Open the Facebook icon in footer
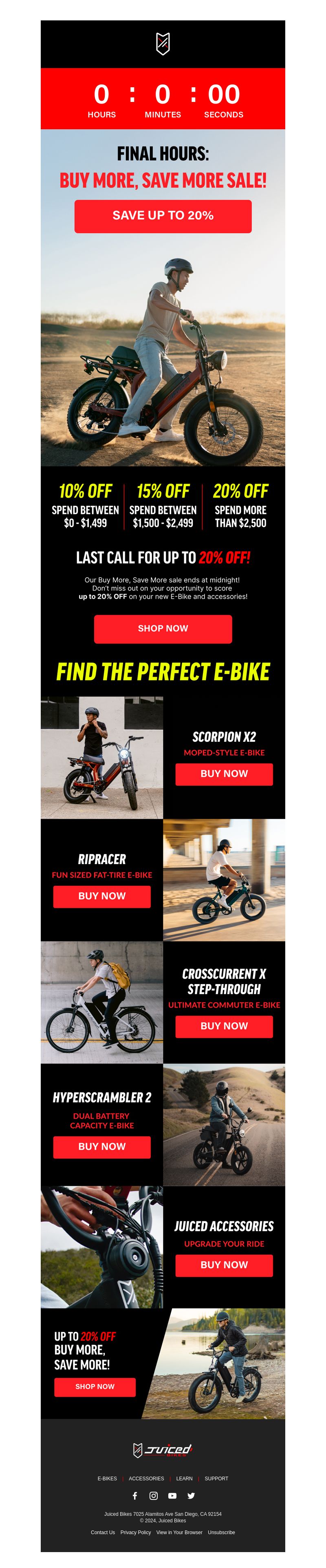The image size is (326, 1568). click(x=135, y=1495)
